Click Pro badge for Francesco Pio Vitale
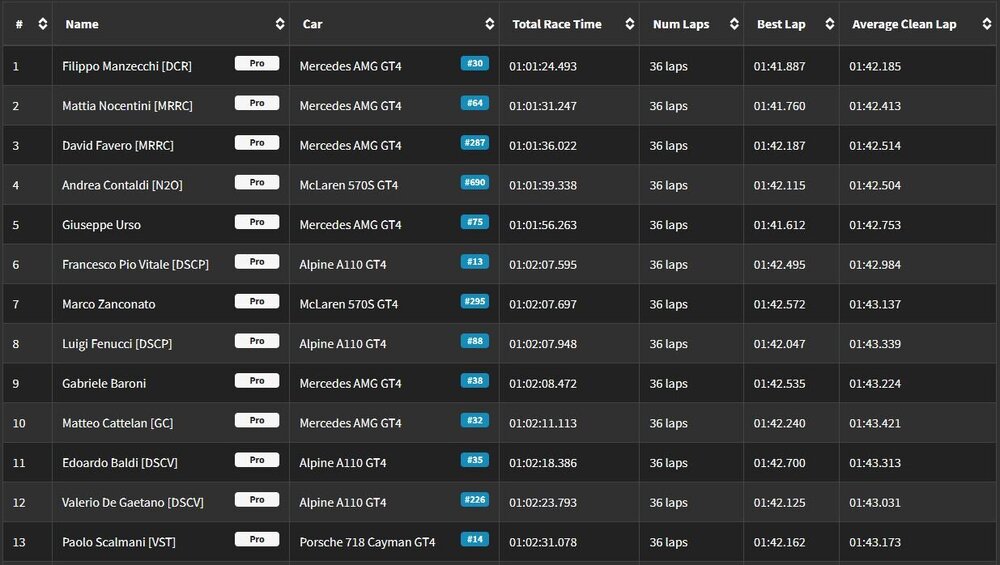Image resolution: width=1000 pixels, height=565 pixels. (257, 261)
